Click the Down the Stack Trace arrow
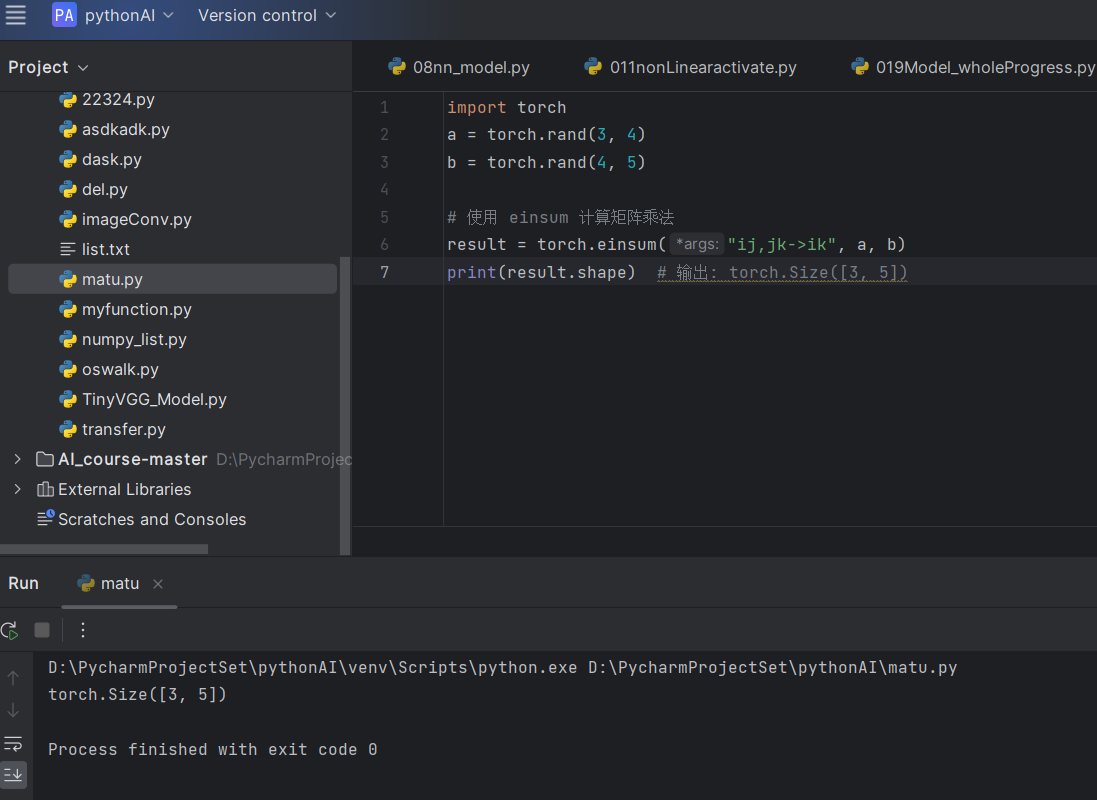1097x800 pixels. 13,710
